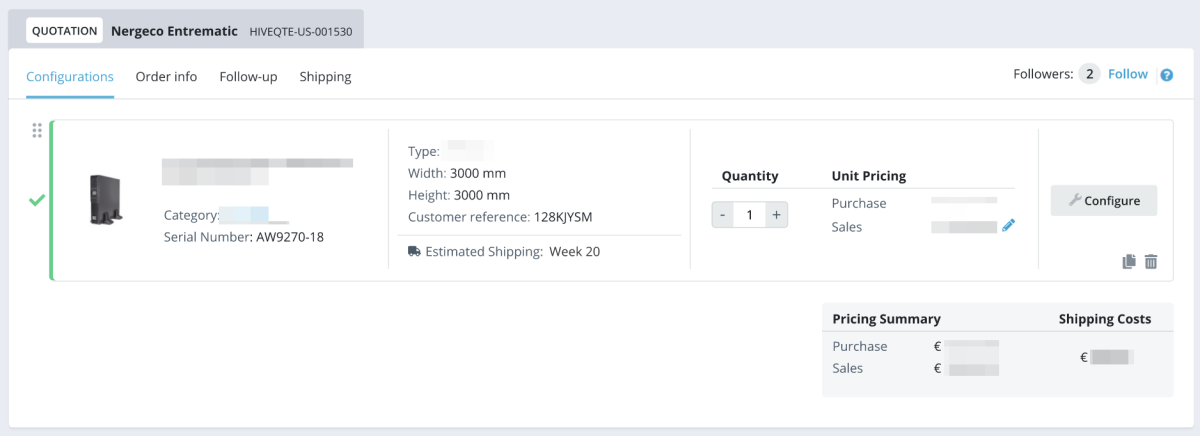Click the HIVEQTE-US-001530 quotation number
The width and height of the screenshot is (1200, 436).
point(300,31)
